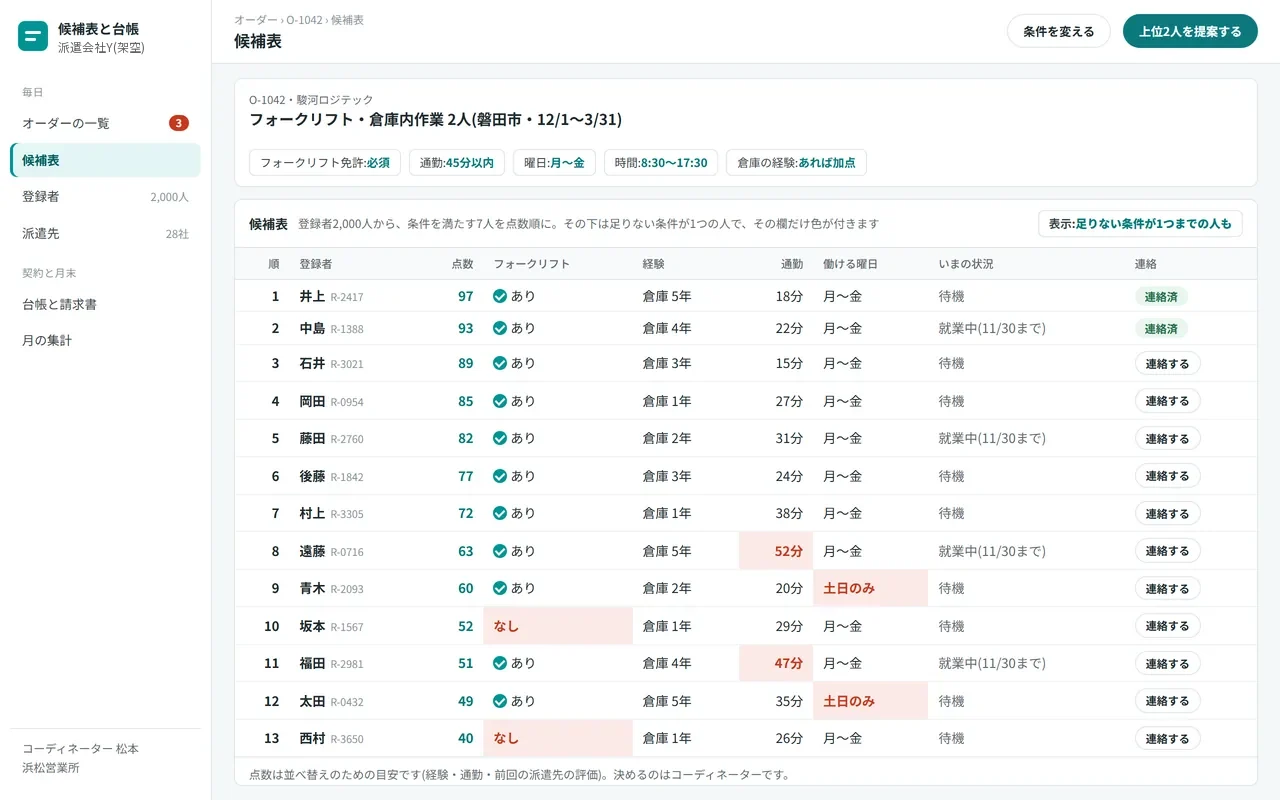Image resolution: width=1280 pixels, height=800 pixels.
Task: Click the app logo icon beside 候補表と台帳
Action: [33, 37]
